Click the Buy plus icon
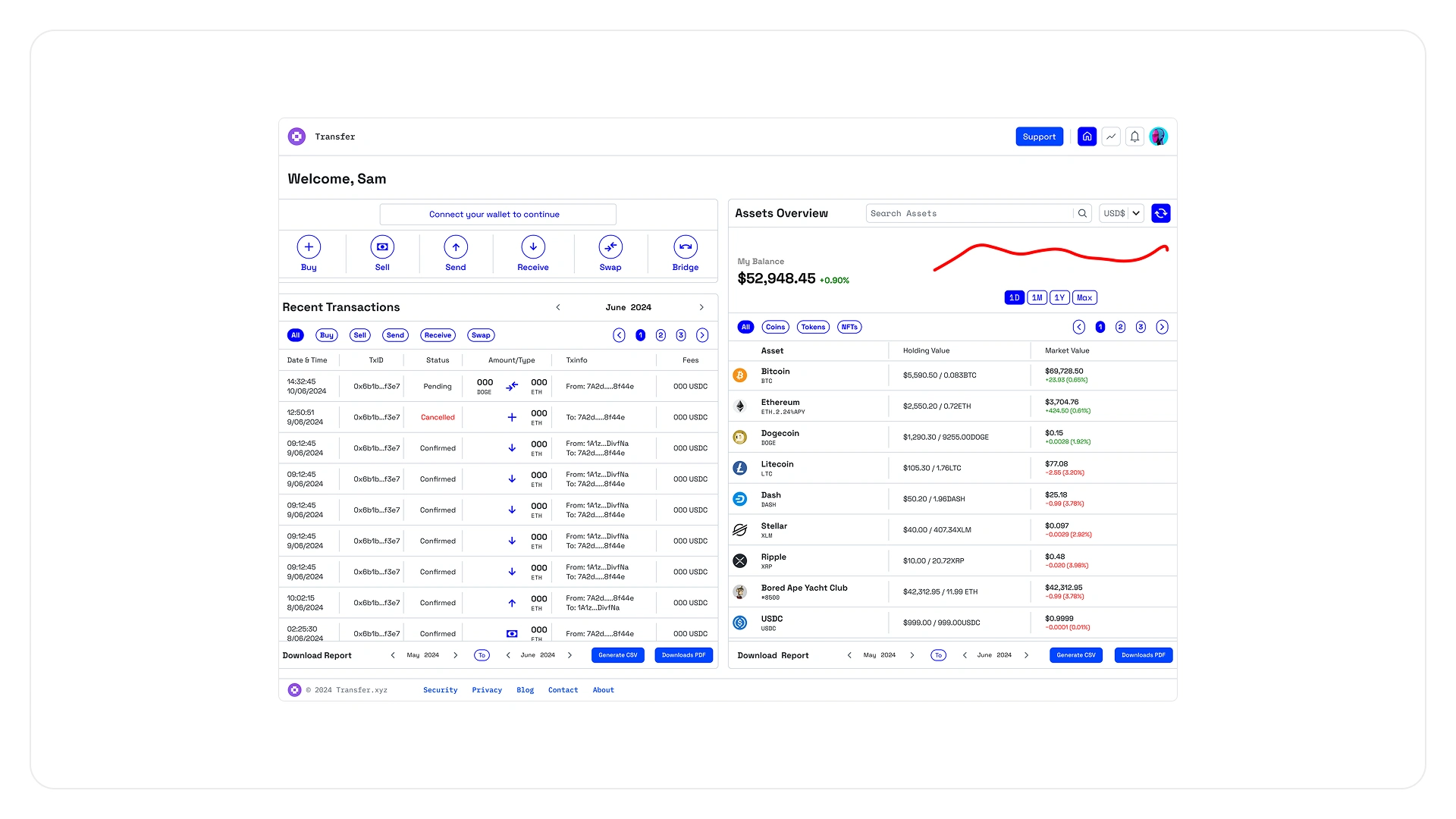This screenshot has width=1456, height=819. point(309,247)
